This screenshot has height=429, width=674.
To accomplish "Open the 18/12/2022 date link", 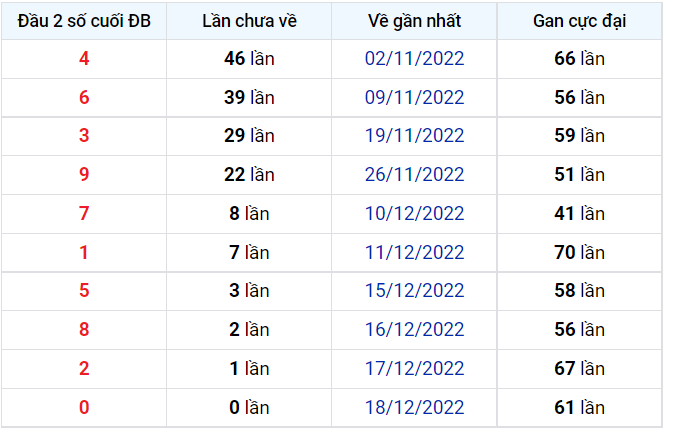I will [414, 408].
